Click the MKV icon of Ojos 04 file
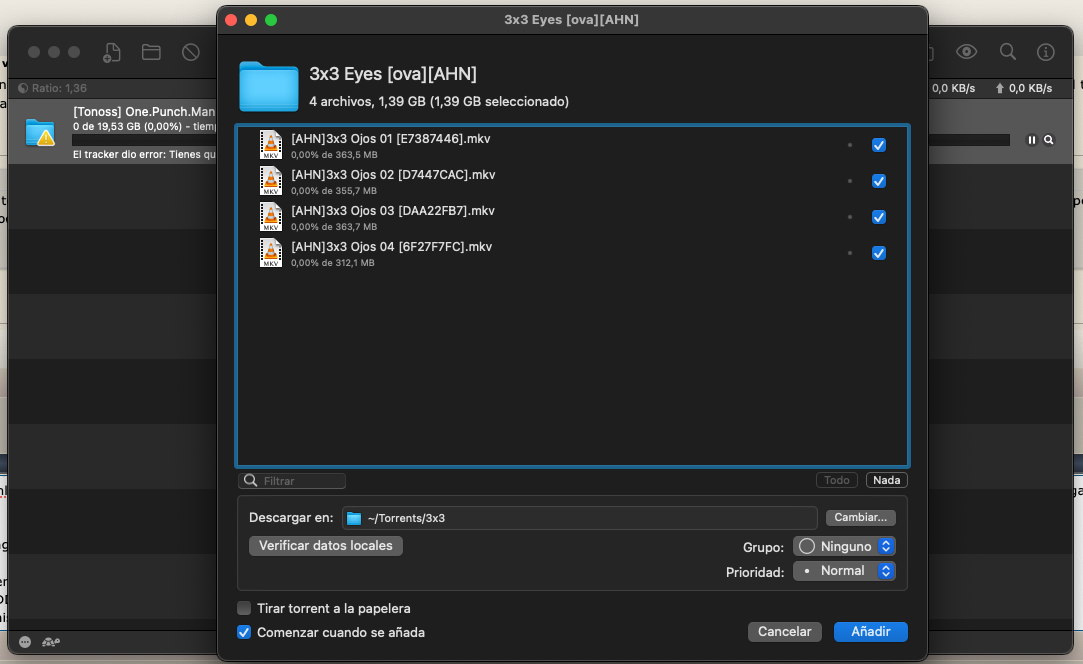Screen dimensions: 1083x664 [x=271, y=253]
